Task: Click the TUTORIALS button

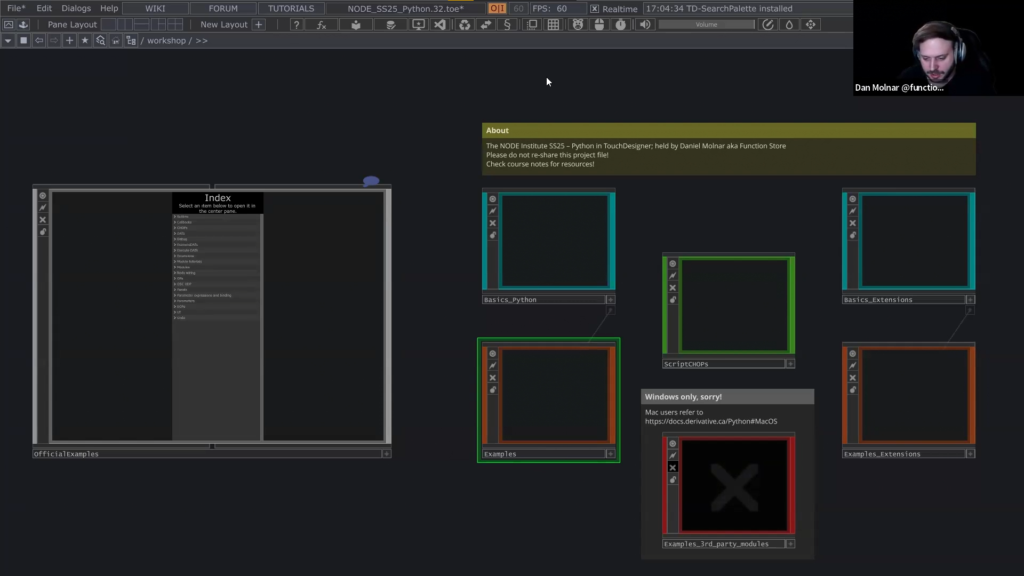Action: 291,8
